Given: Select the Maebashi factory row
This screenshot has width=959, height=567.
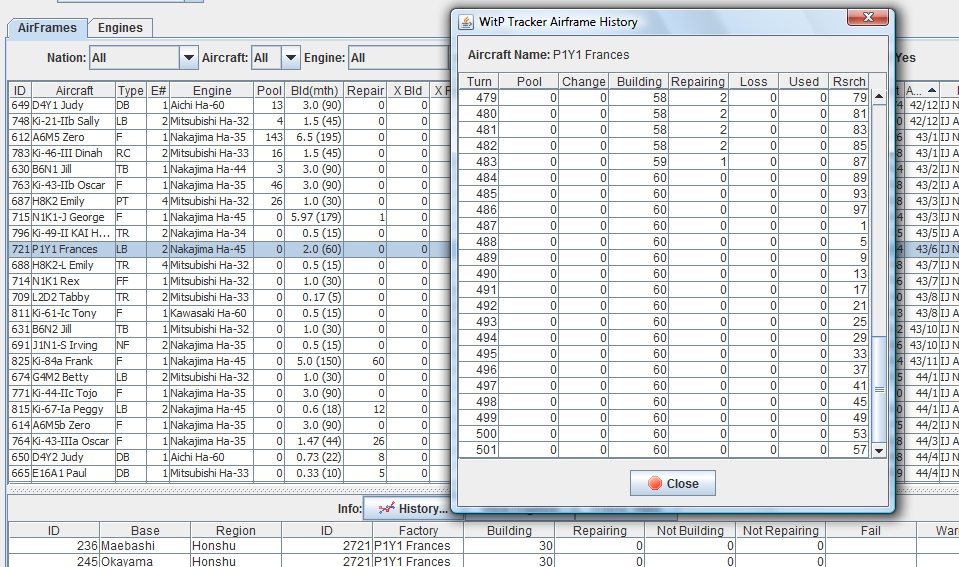Looking at the screenshot, I should (483, 546).
